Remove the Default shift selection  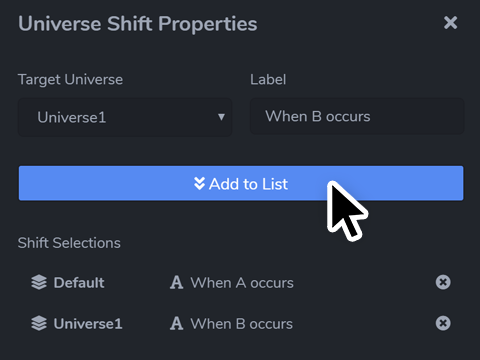click(443, 282)
